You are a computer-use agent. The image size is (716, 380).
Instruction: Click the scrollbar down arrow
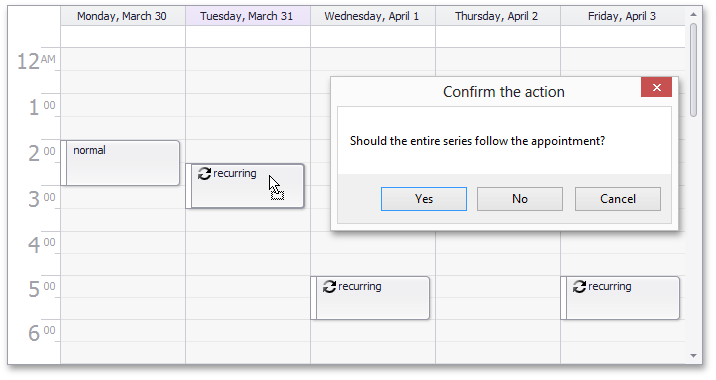click(x=693, y=355)
